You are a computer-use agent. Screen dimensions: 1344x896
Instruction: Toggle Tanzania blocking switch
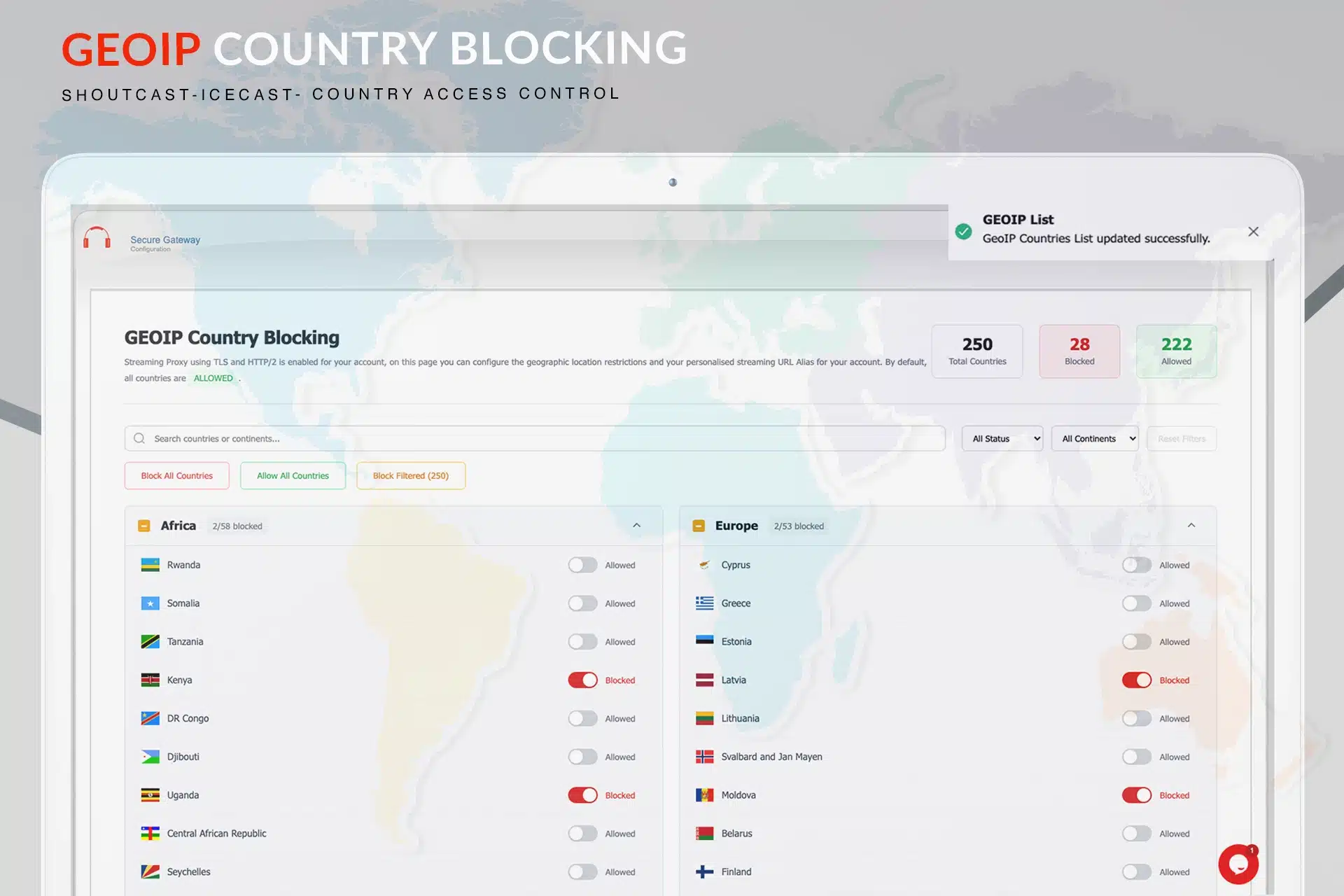[x=582, y=642]
